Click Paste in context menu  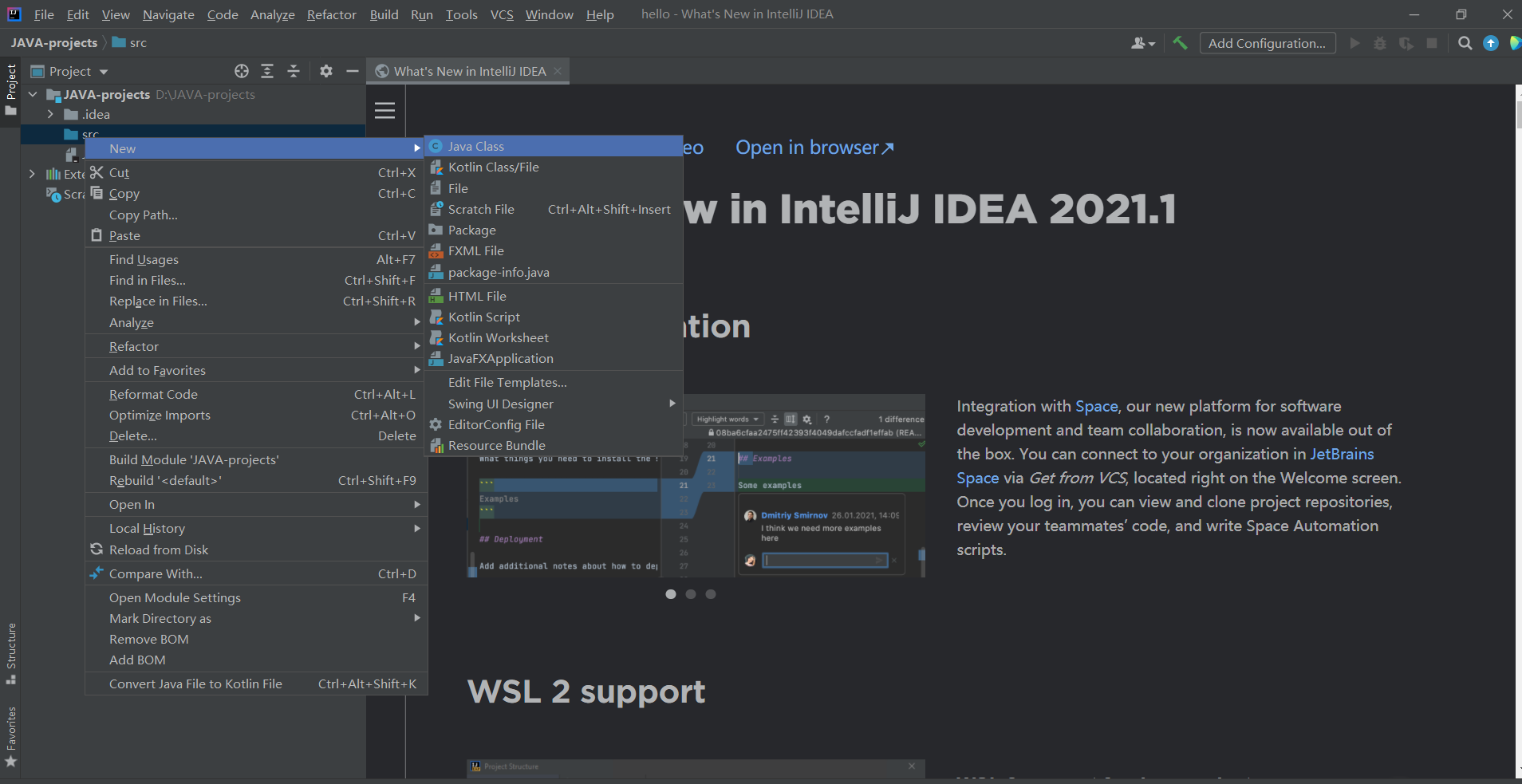[256, 235]
